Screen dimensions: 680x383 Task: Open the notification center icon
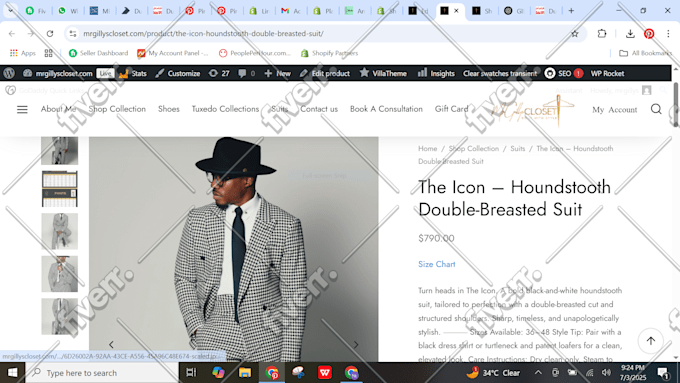point(663,373)
